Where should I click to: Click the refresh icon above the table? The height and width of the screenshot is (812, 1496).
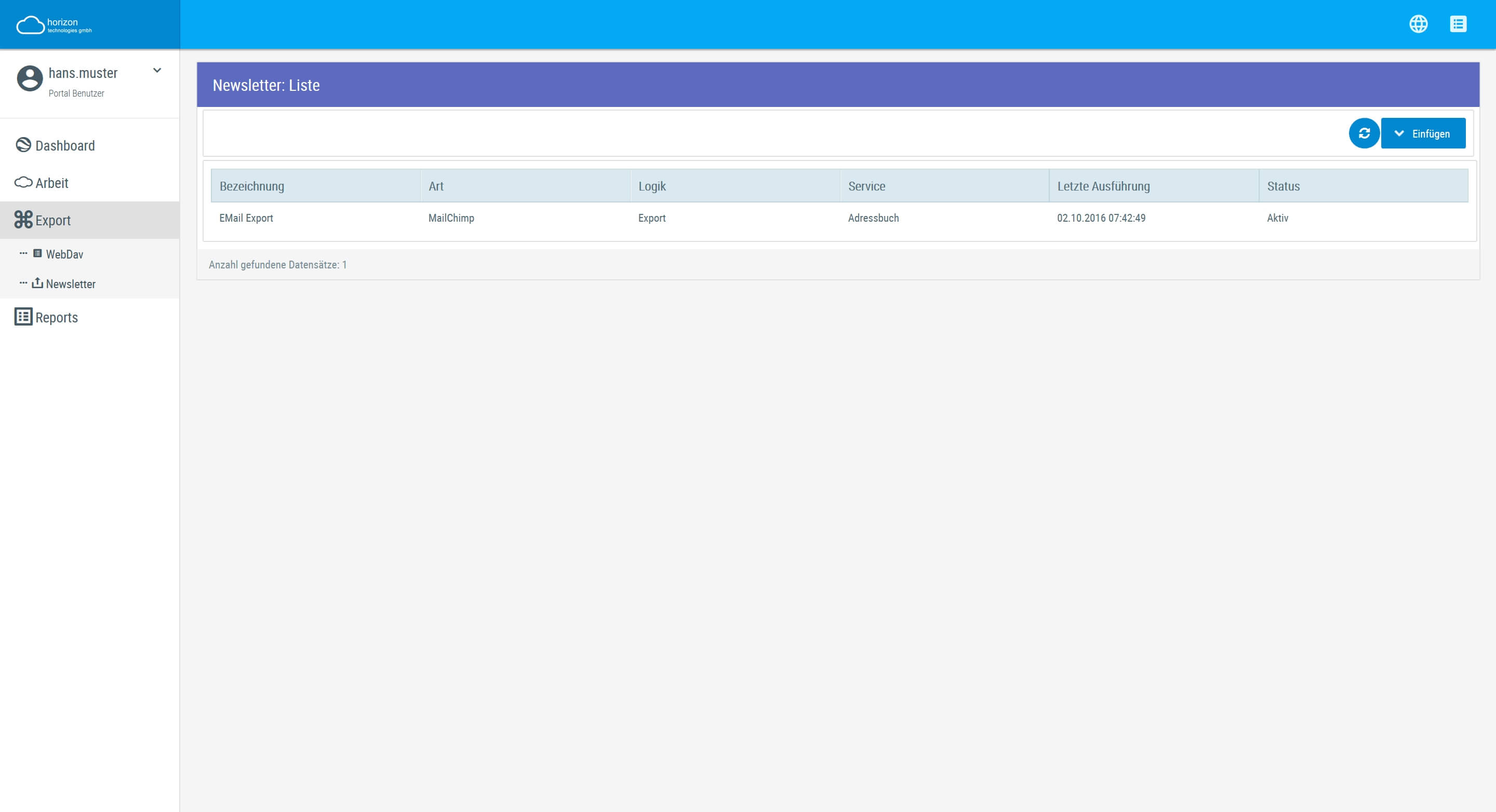(x=1364, y=133)
